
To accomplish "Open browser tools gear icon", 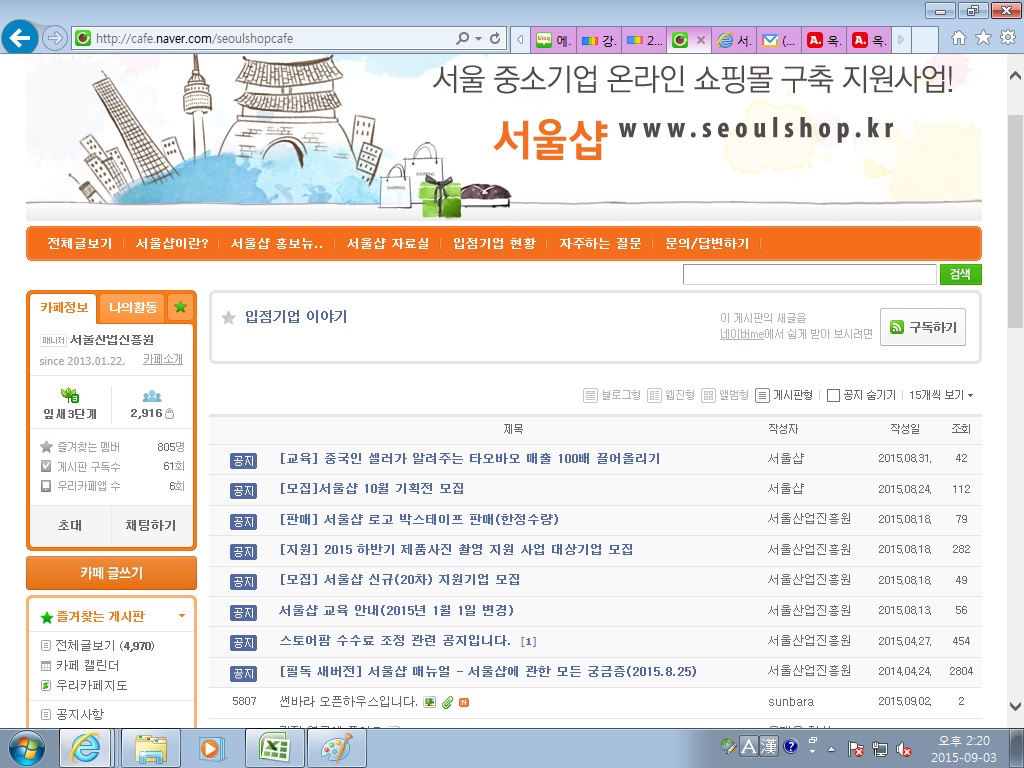I will coord(1008,38).
